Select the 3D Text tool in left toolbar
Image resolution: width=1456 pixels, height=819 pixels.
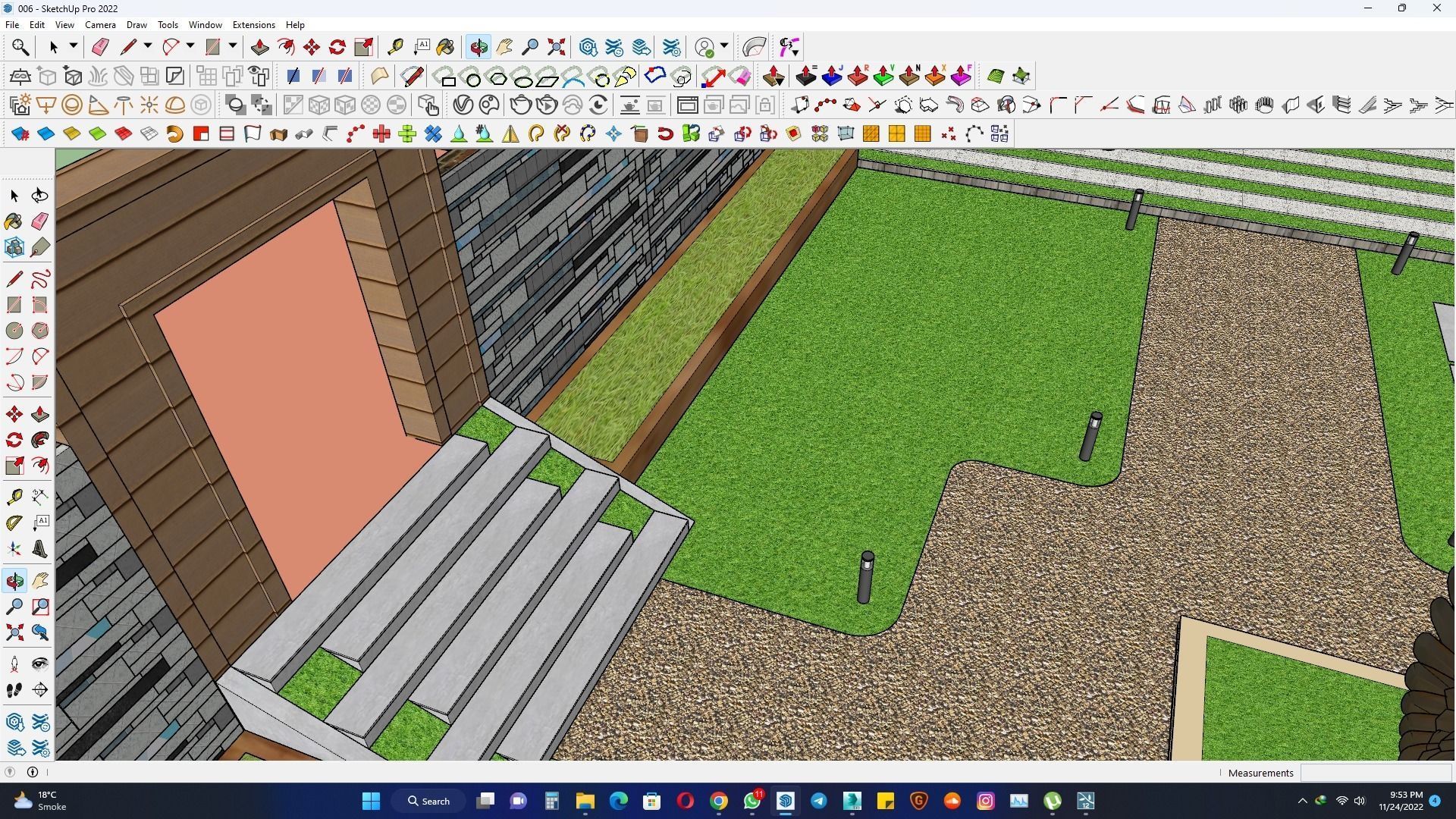pyautogui.click(x=40, y=549)
